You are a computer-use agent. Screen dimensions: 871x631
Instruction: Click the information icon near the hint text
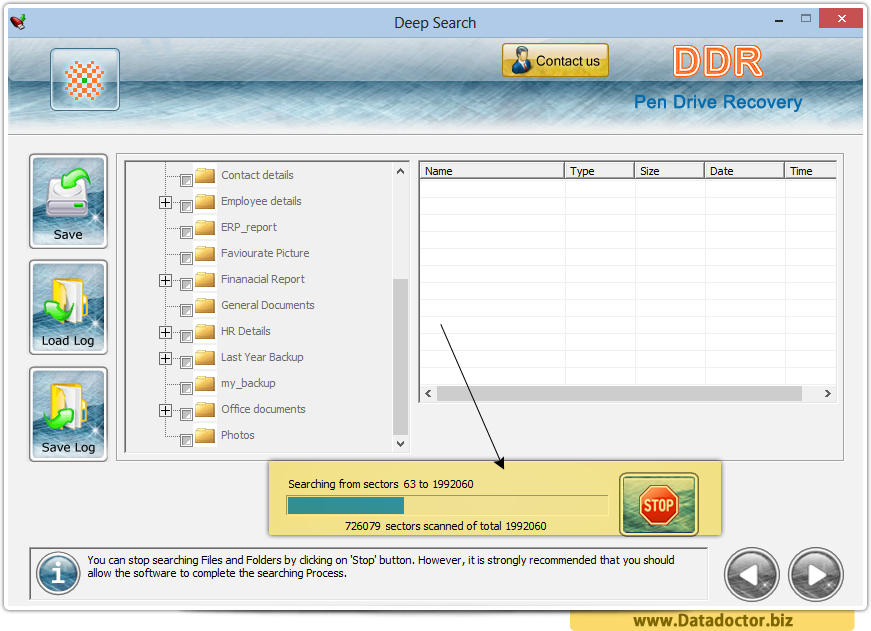[x=57, y=574]
